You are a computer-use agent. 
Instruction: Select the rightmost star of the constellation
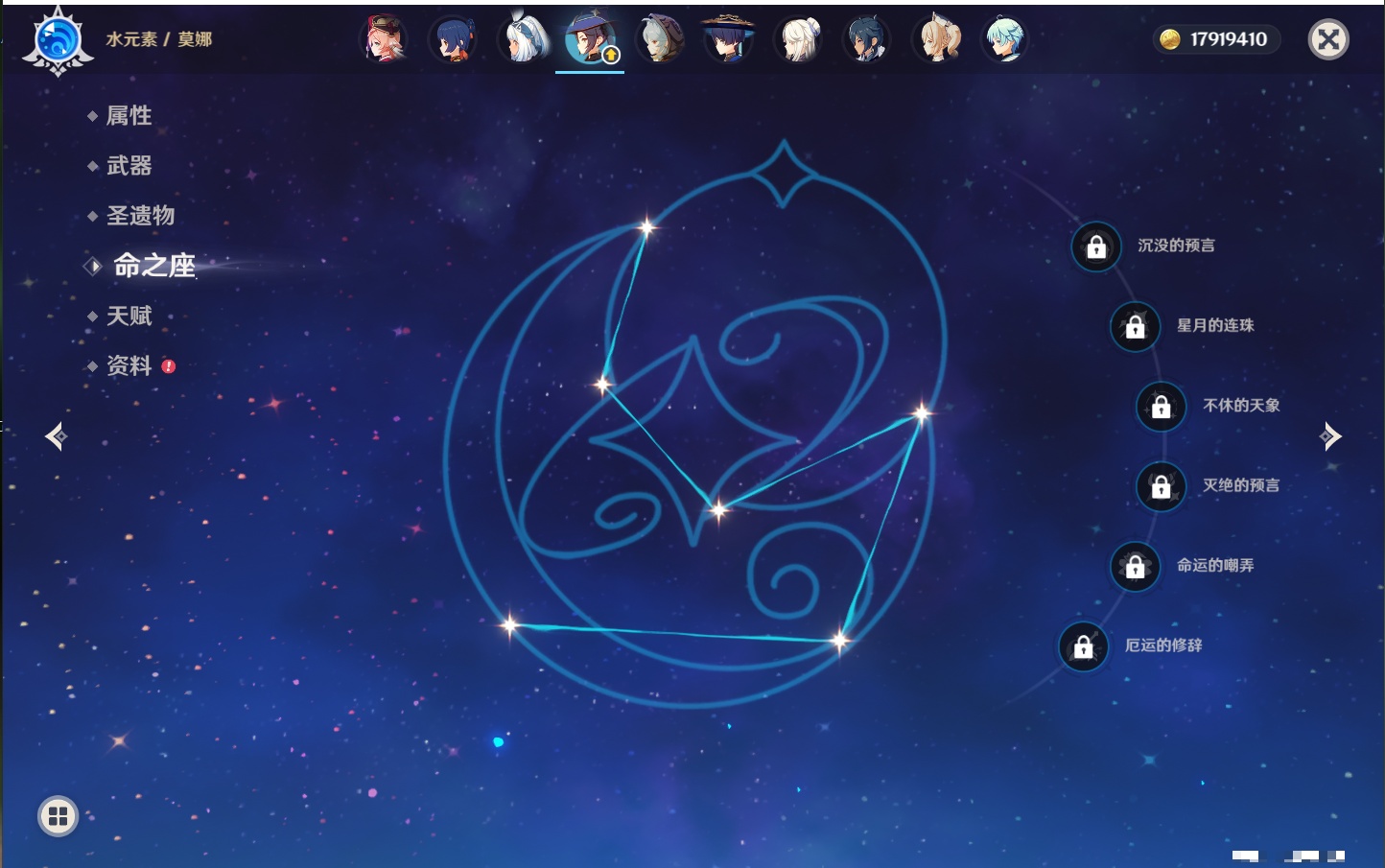tap(922, 413)
